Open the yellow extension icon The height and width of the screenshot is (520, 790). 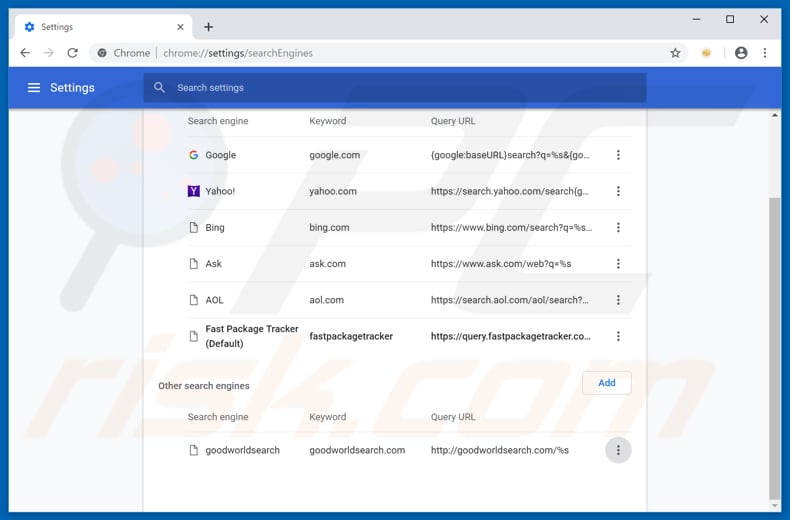tap(706, 53)
